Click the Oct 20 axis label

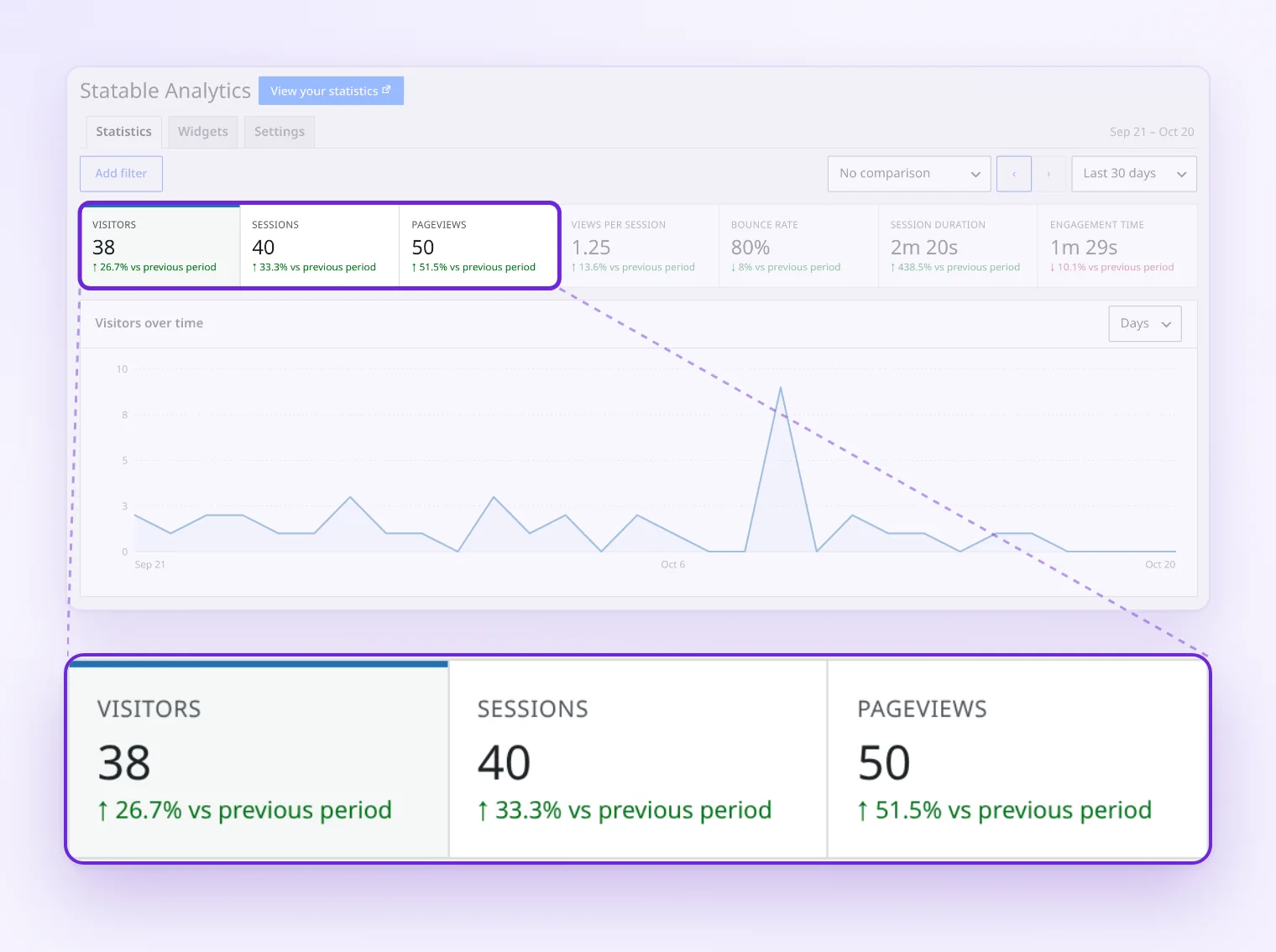[x=1160, y=564]
